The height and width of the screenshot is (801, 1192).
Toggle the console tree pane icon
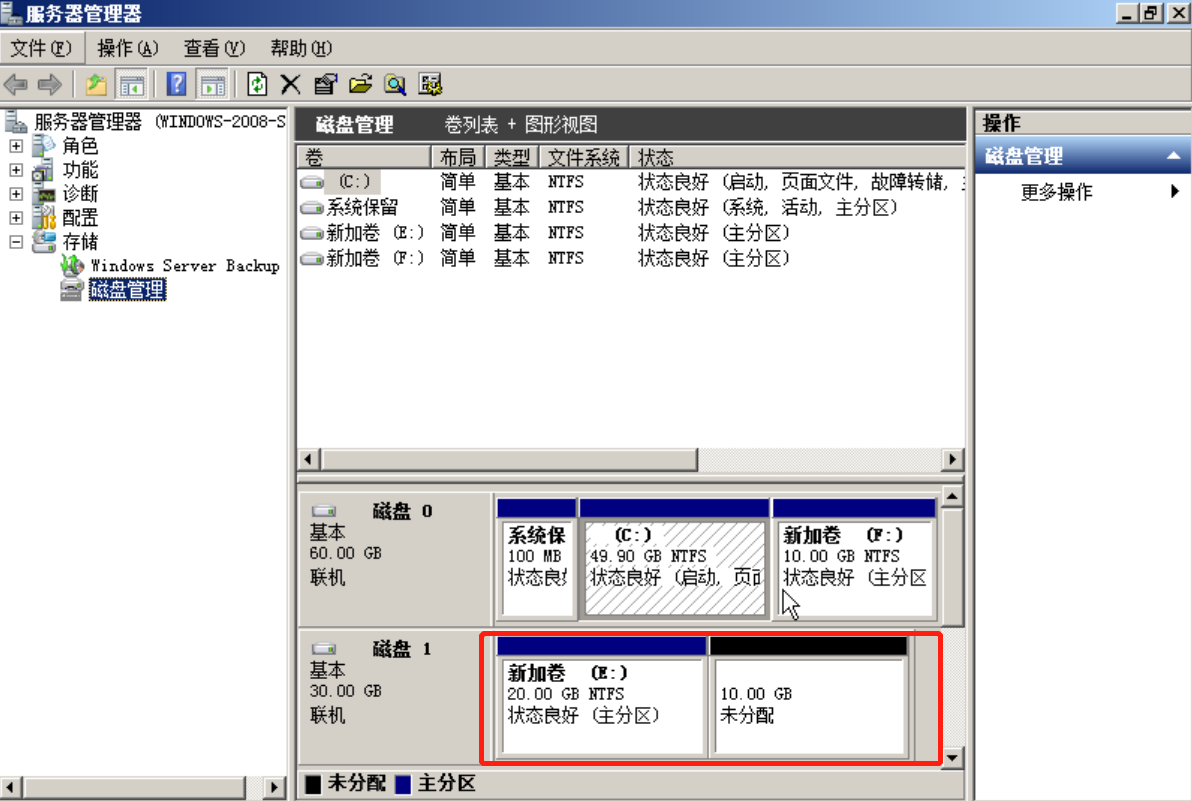pyautogui.click(x=131, y=84)
